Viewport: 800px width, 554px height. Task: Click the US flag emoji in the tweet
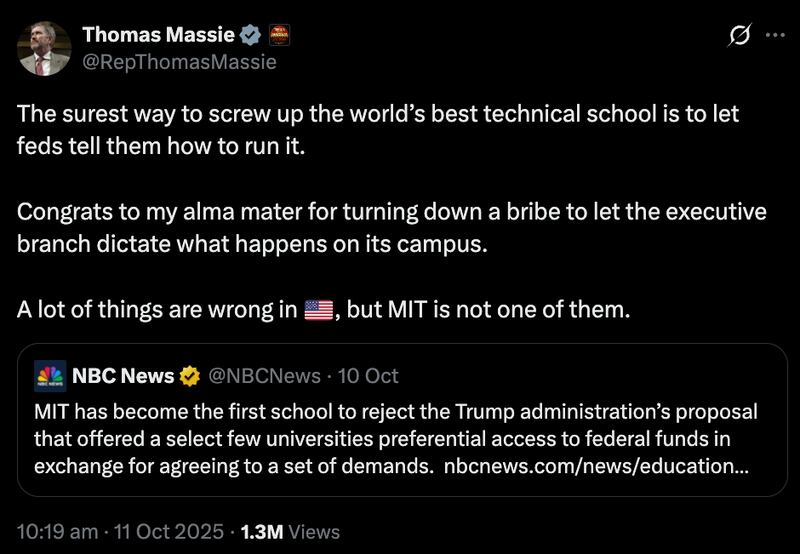[317, 309]
